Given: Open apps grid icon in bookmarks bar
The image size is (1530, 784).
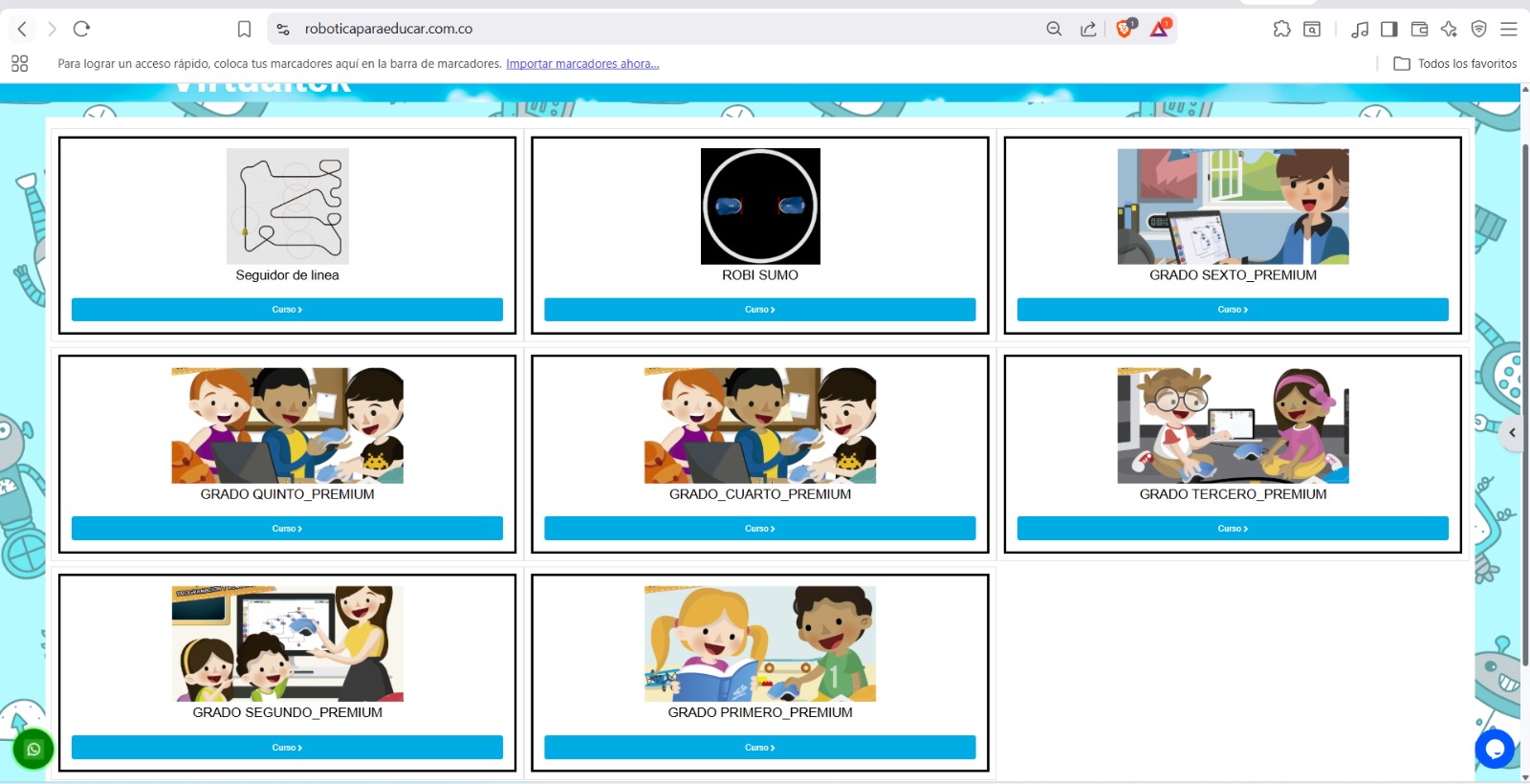Looking at the screenshot, I should coord(19,63).
